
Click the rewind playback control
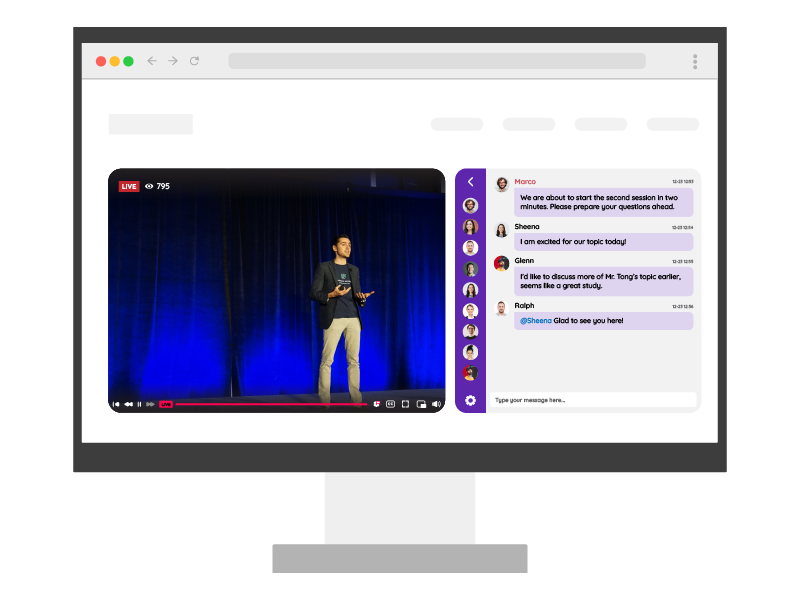(x=127, y=405)
